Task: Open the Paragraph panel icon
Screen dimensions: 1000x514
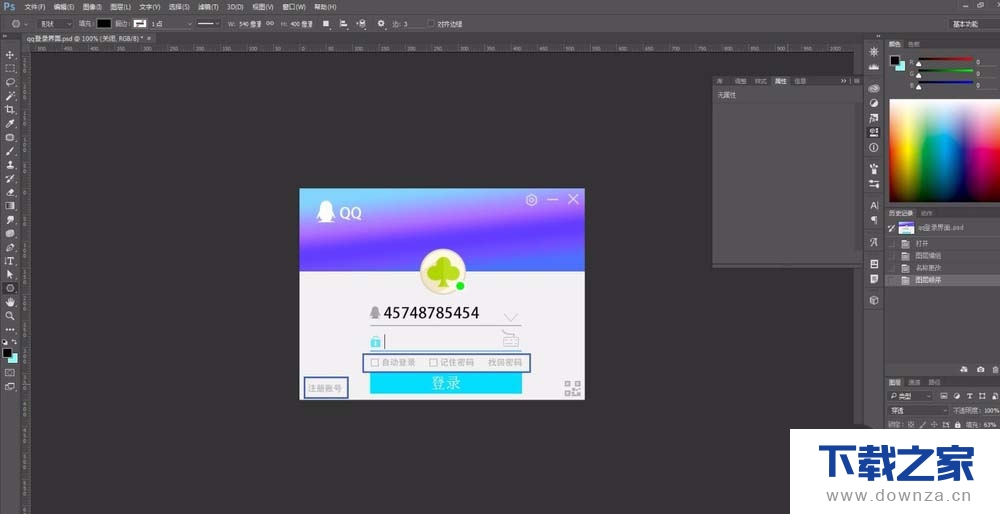Action: pyautogui.click(x=874, y=220)
